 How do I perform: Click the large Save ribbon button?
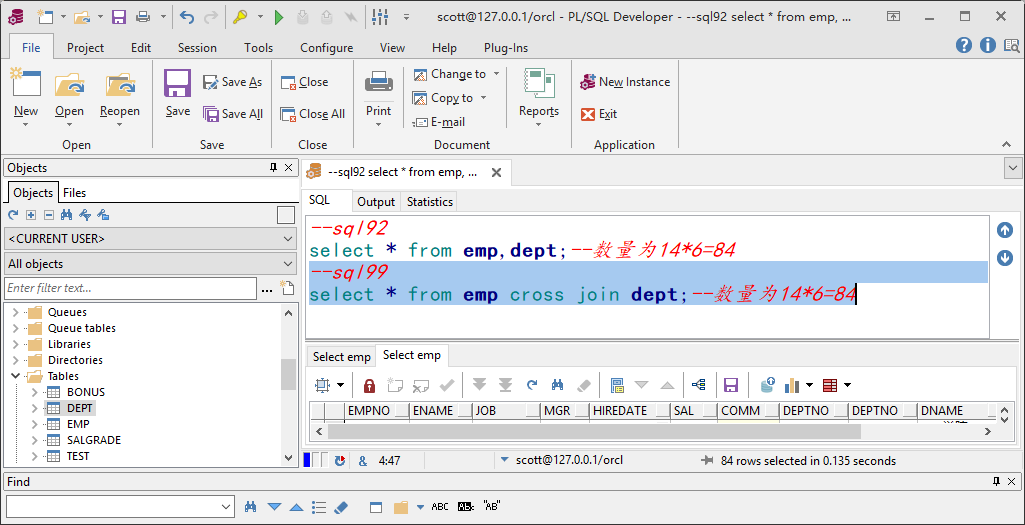(x=177, y=93)
